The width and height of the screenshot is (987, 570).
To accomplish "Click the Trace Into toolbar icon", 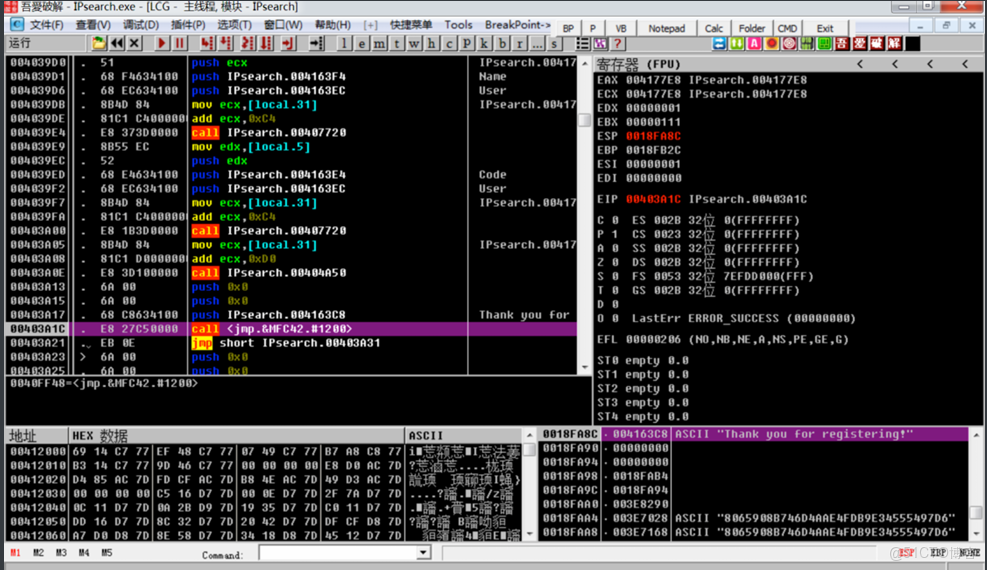I will tap(248, 43).
